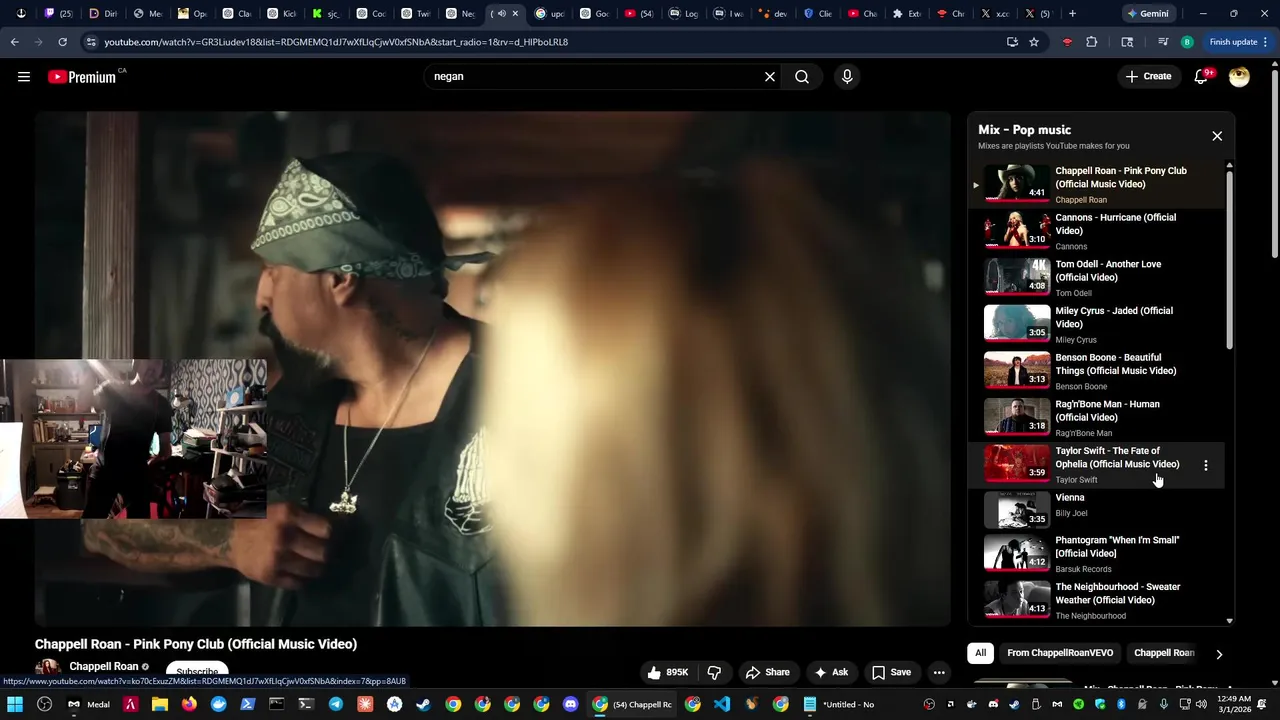This screenshot has height=720, width=1280.
Task: Reload the page in Chrome
Action: [x=62, y=42]
